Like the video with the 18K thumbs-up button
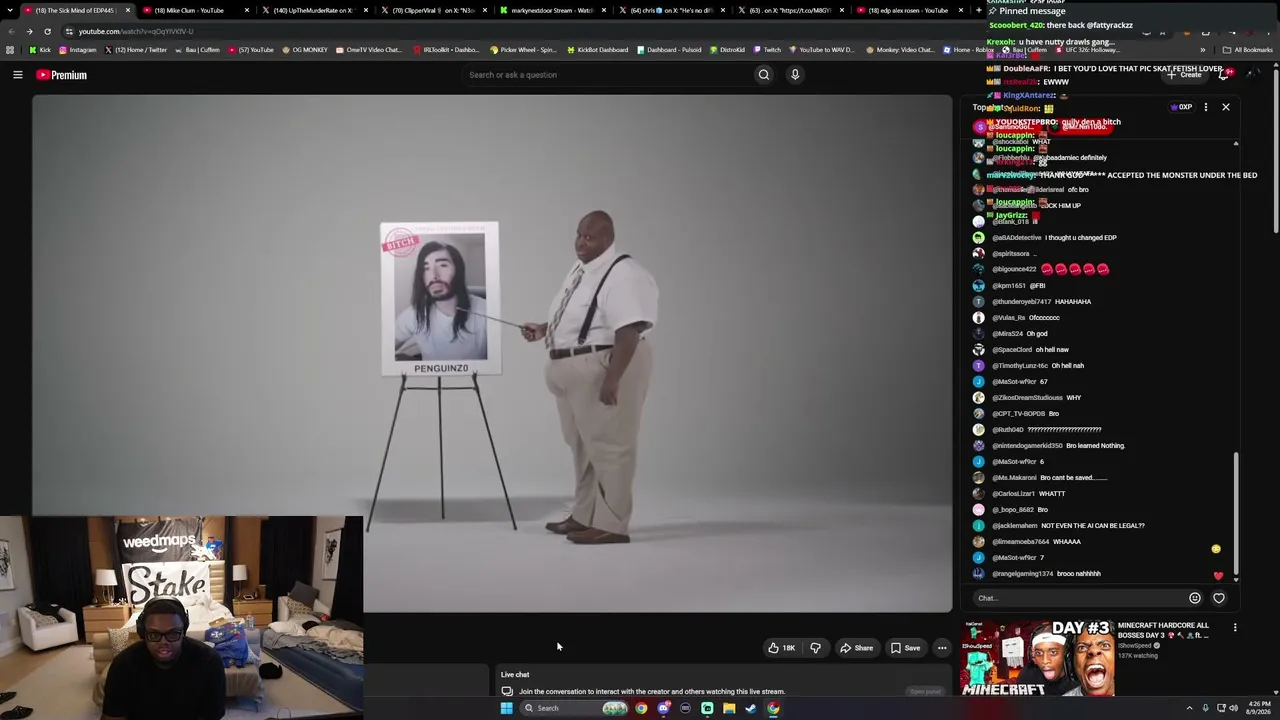The width and height of the screenshot is (1280, 720). pyautogui.click(x=781, y=648)
